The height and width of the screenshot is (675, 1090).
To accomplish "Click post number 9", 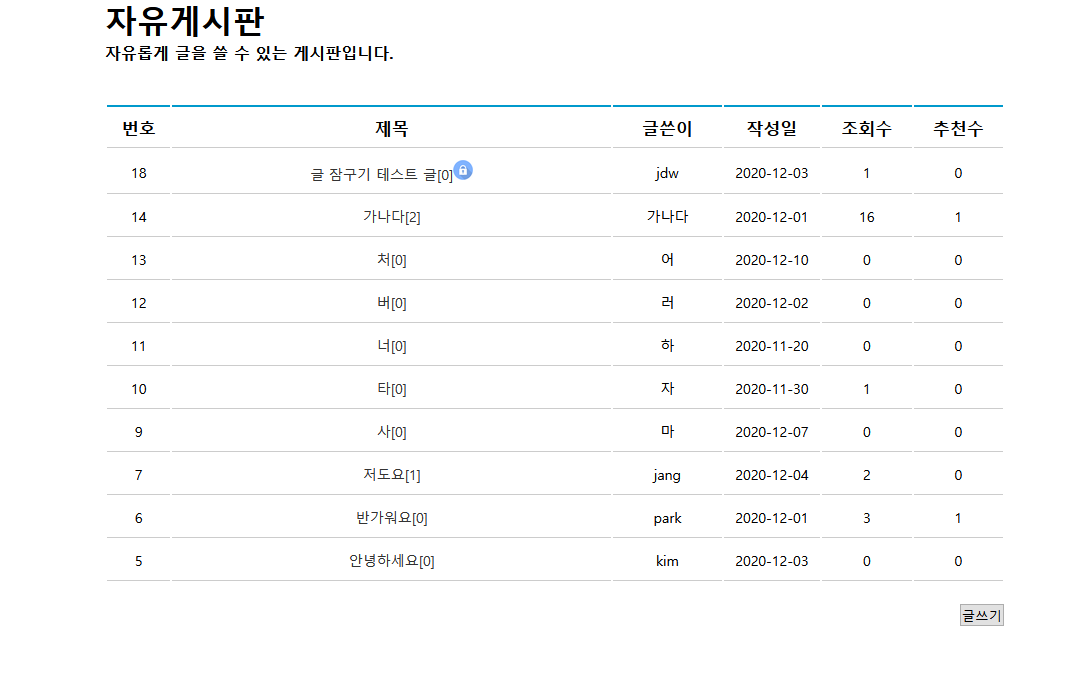I will [138, 432].
